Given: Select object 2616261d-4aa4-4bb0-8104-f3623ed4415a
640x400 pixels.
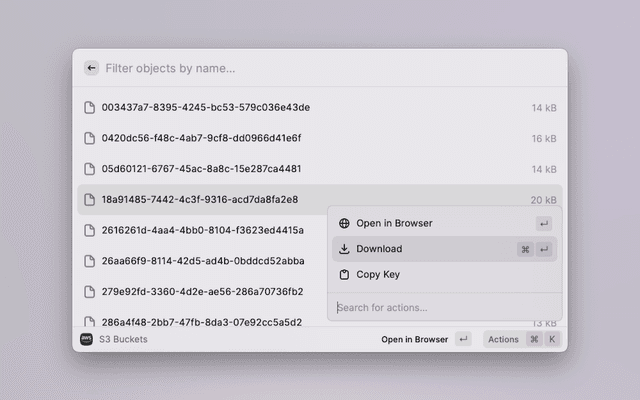Looking at the screenshot, I should pyautogui.click(x=200, y=230).
